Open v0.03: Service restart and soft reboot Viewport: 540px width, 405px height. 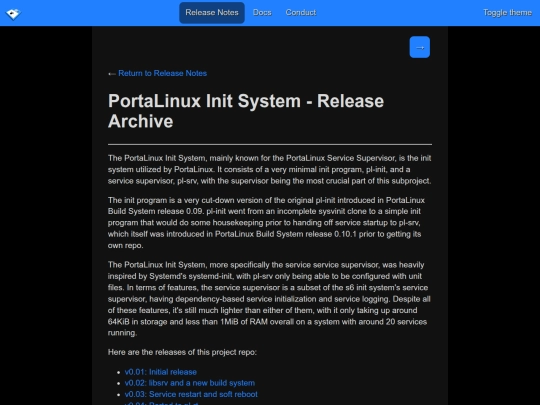191,394
